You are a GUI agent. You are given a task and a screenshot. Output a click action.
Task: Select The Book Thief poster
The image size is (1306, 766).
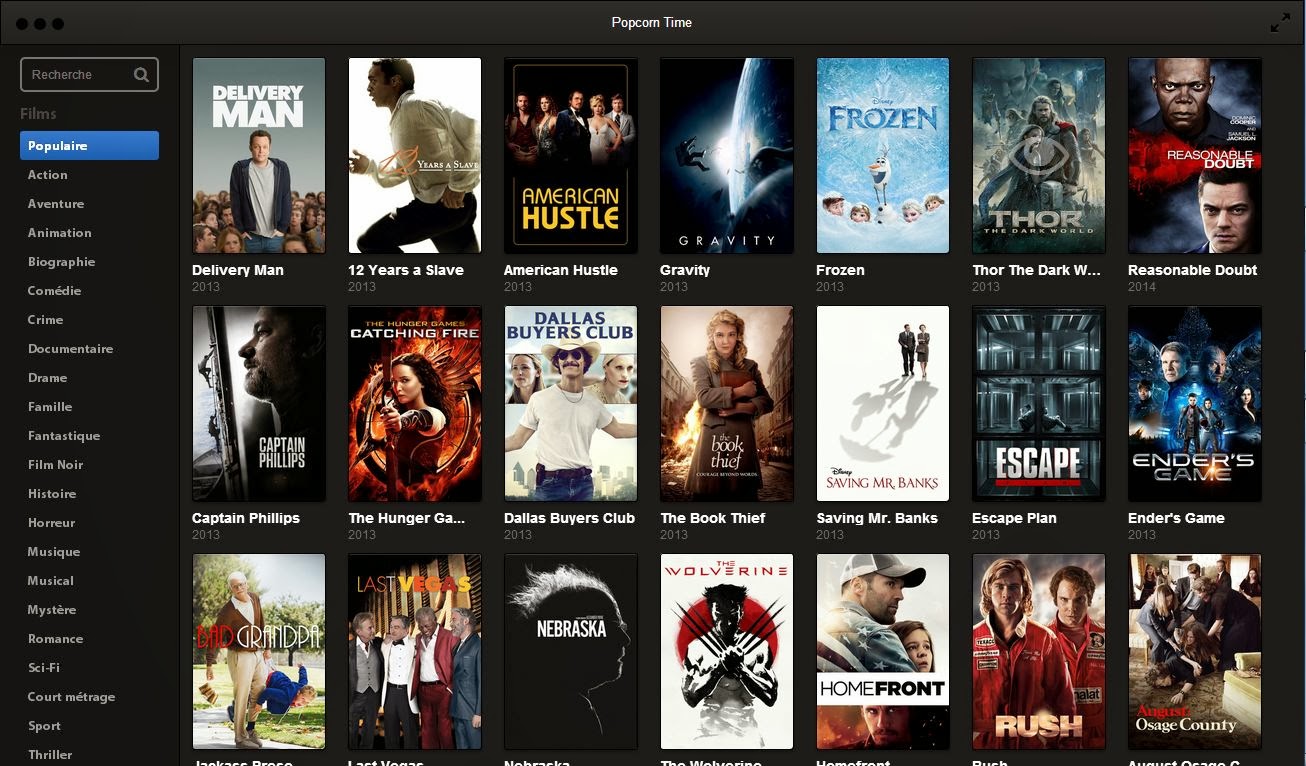[x=727, y=403]
